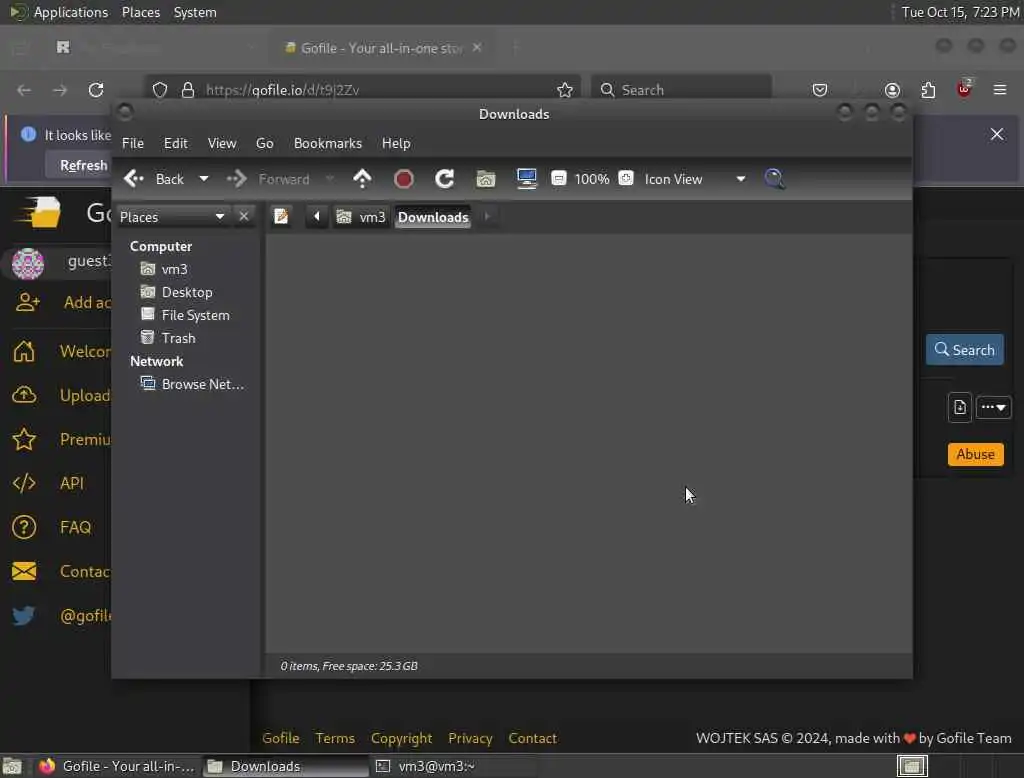This screenshot has width=1024, height=778.
Task: Zoom out file view
Action: [x=559, y=178]
